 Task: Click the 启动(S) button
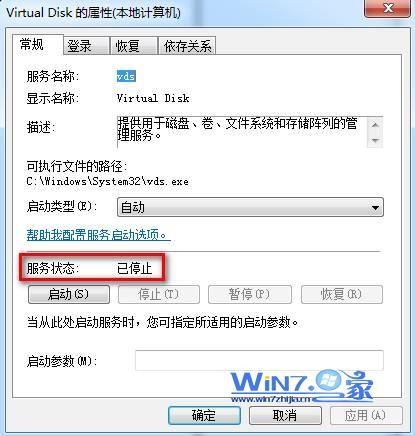click(69, 294)
